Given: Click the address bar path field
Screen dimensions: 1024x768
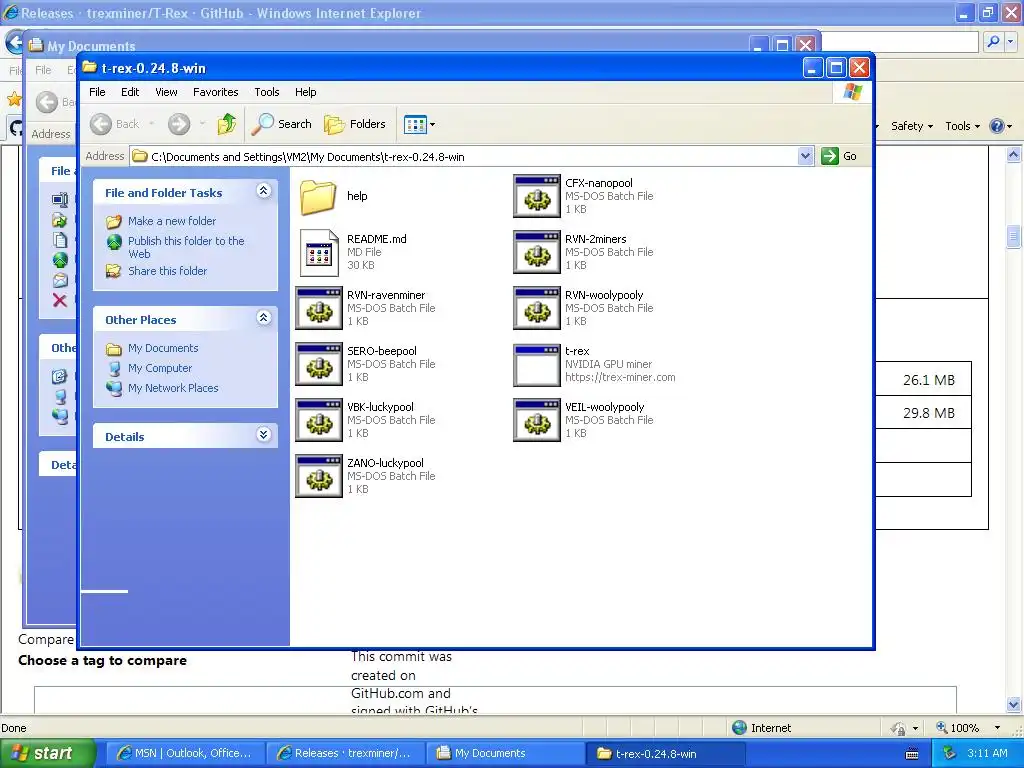Looking at the screenshot, I should tap(464, 157).
